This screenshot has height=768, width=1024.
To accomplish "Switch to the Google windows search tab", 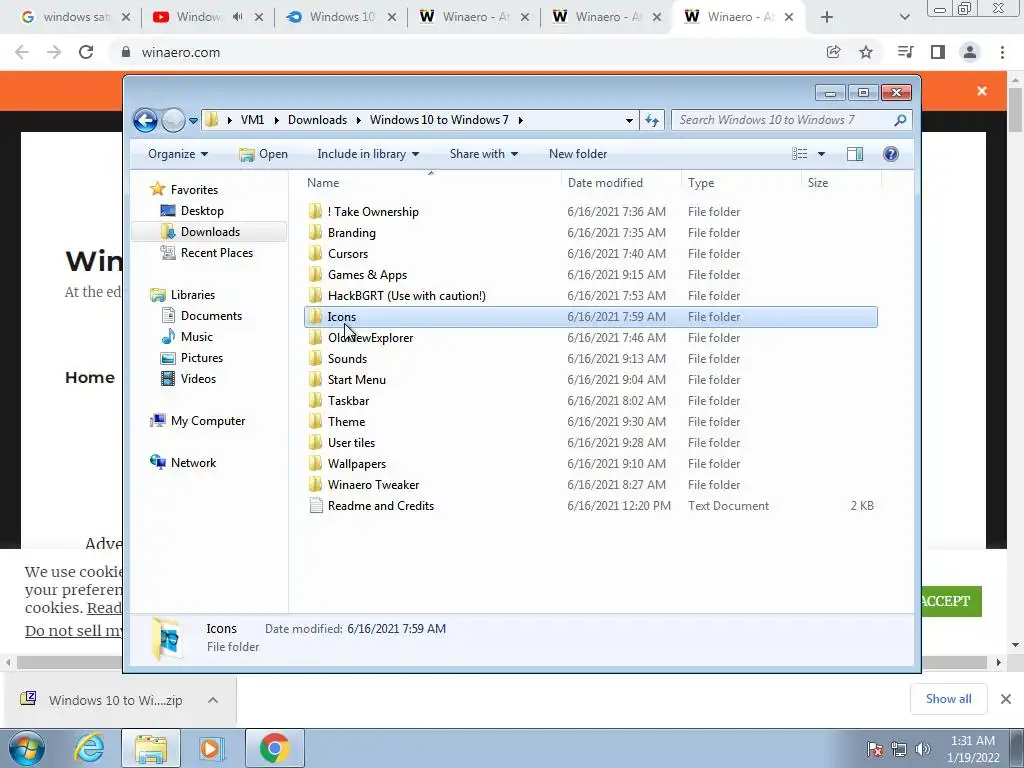I will (x=75, y=17).
